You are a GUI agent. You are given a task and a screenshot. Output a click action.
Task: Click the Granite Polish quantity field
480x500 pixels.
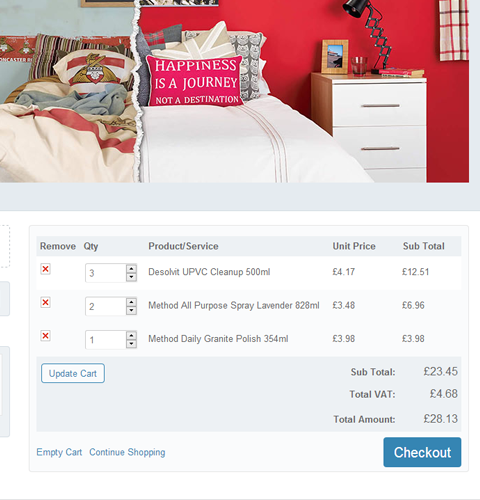(x=106, y=340)
